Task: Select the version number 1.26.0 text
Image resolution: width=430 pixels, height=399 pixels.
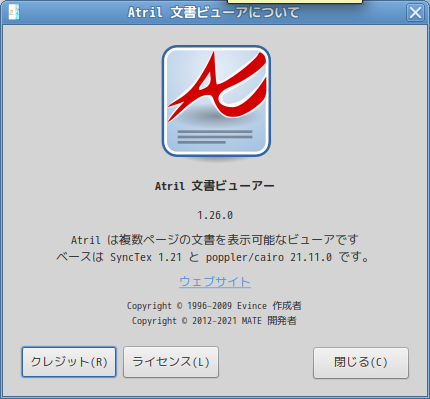Action: coord(215,215)
